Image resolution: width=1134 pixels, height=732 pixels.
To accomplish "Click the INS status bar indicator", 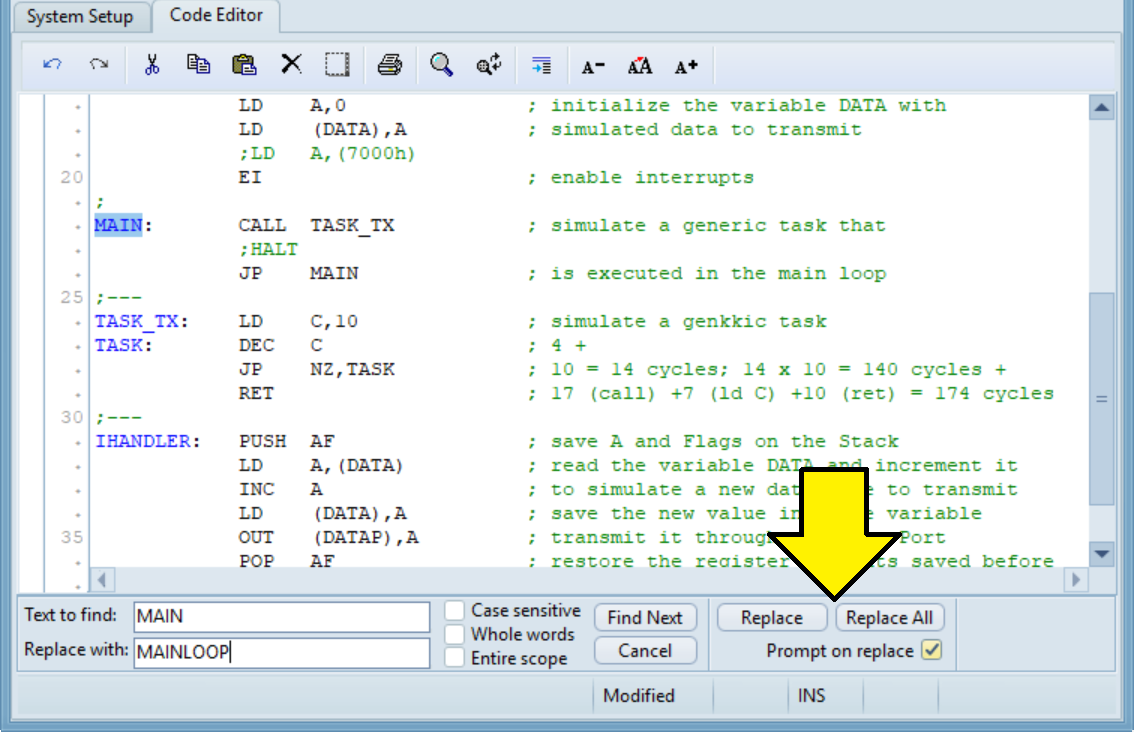I will 811,696.
